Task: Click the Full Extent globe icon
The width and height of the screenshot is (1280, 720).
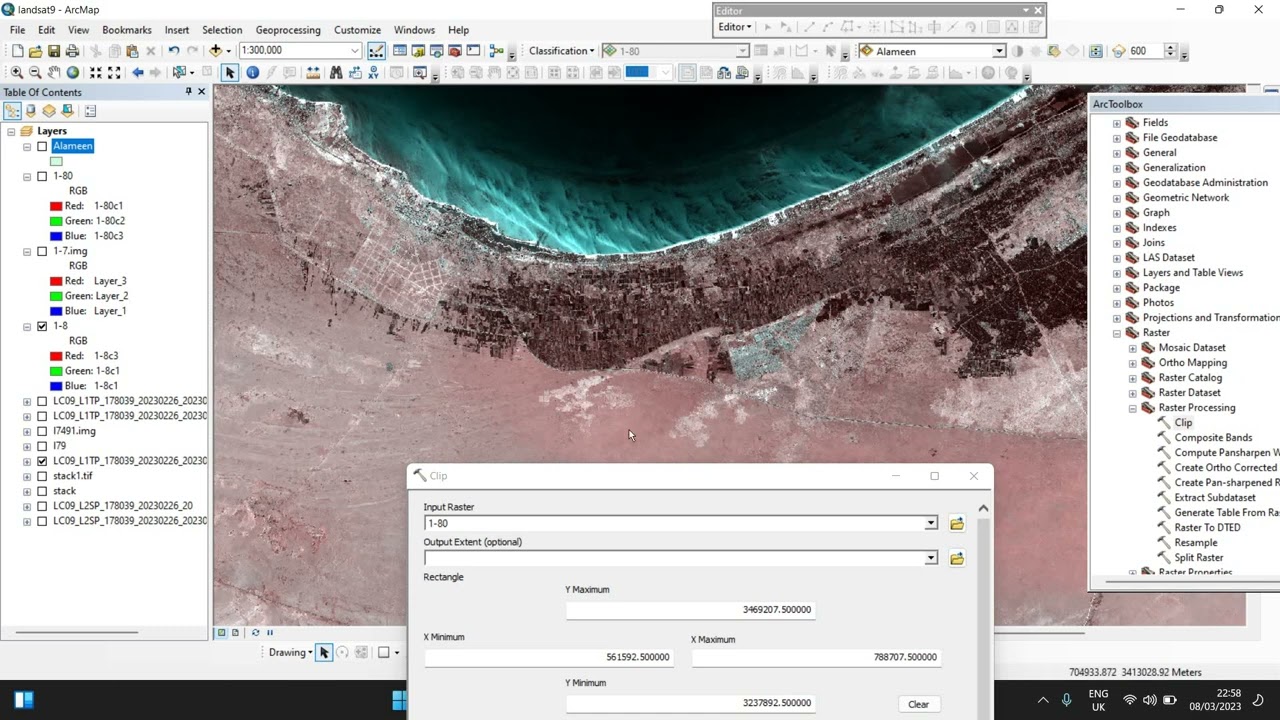Action: coord(73,72)
